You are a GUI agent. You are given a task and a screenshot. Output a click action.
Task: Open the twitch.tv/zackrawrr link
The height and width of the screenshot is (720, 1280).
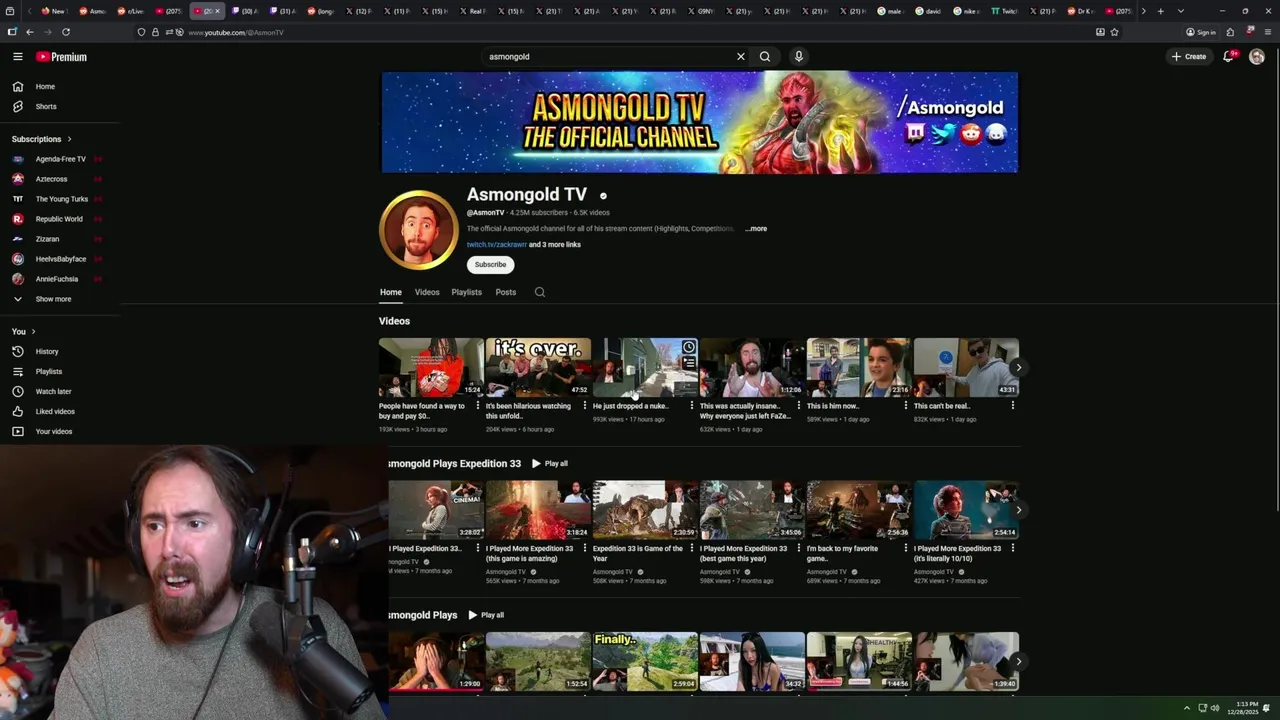(x=496, y=245)
